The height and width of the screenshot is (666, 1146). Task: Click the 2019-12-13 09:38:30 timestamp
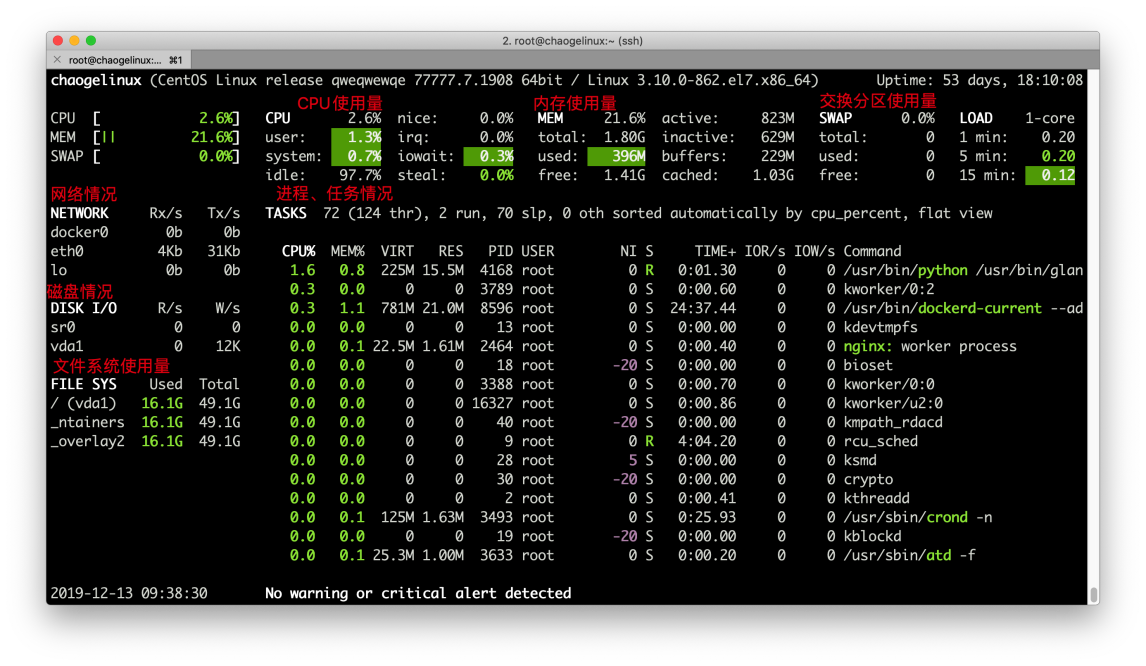[x=129, y=594]
